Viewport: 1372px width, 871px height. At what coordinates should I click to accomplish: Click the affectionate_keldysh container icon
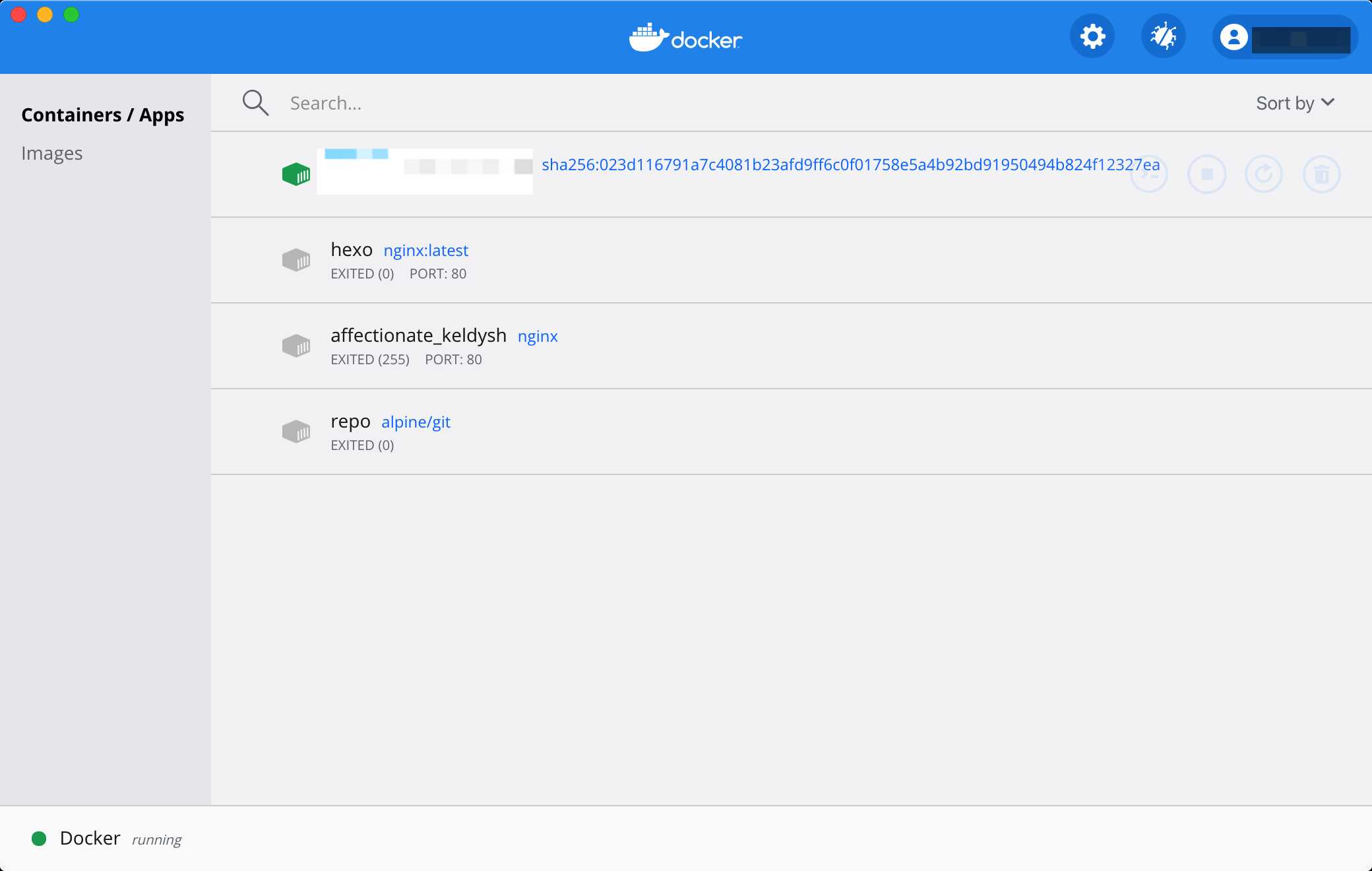pos(296,346)
